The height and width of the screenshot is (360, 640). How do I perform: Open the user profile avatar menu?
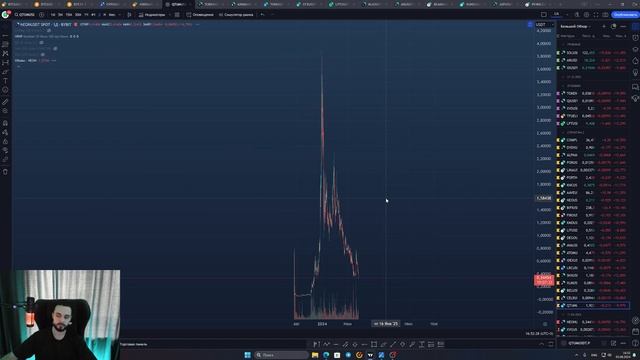pyautogui.click(x=5, y=15)
